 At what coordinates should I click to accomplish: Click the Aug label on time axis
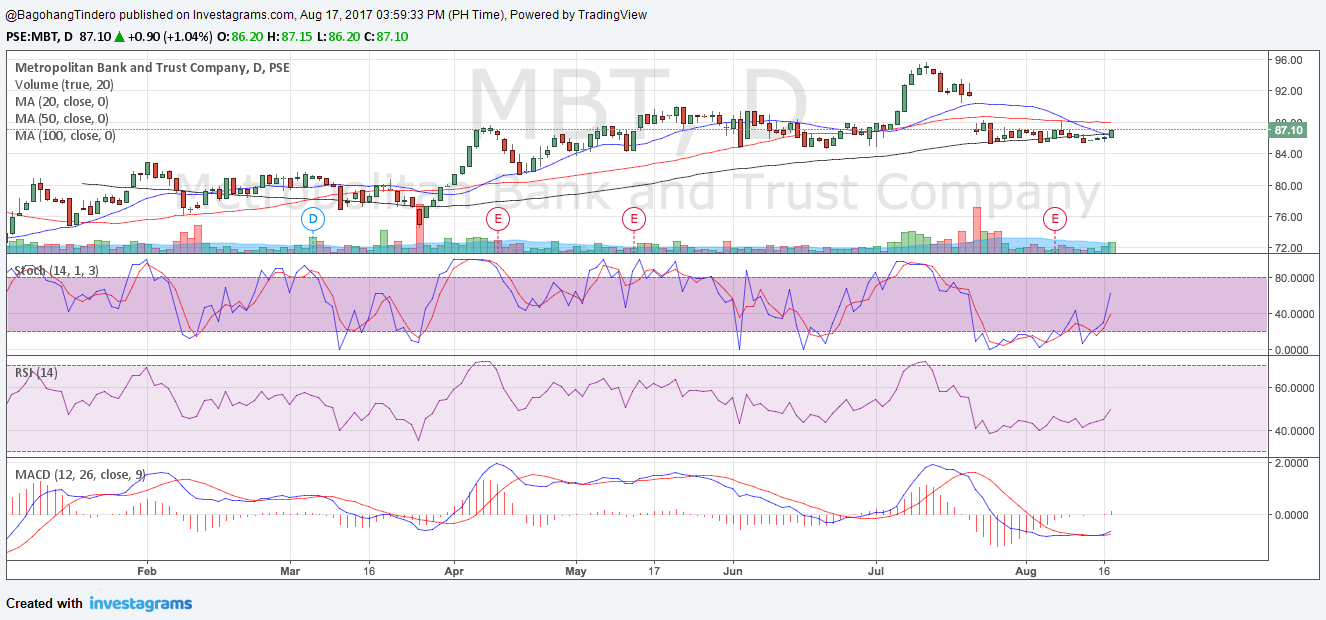(x=1026, y=570)
